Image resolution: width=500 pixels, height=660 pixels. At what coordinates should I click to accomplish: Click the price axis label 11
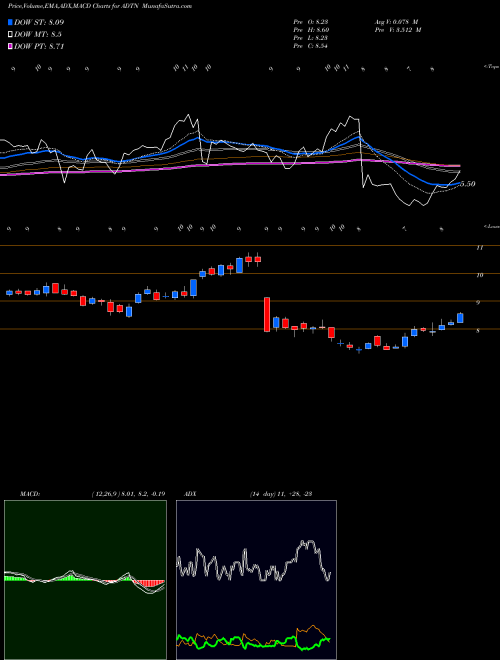click(x=479, y=248)
